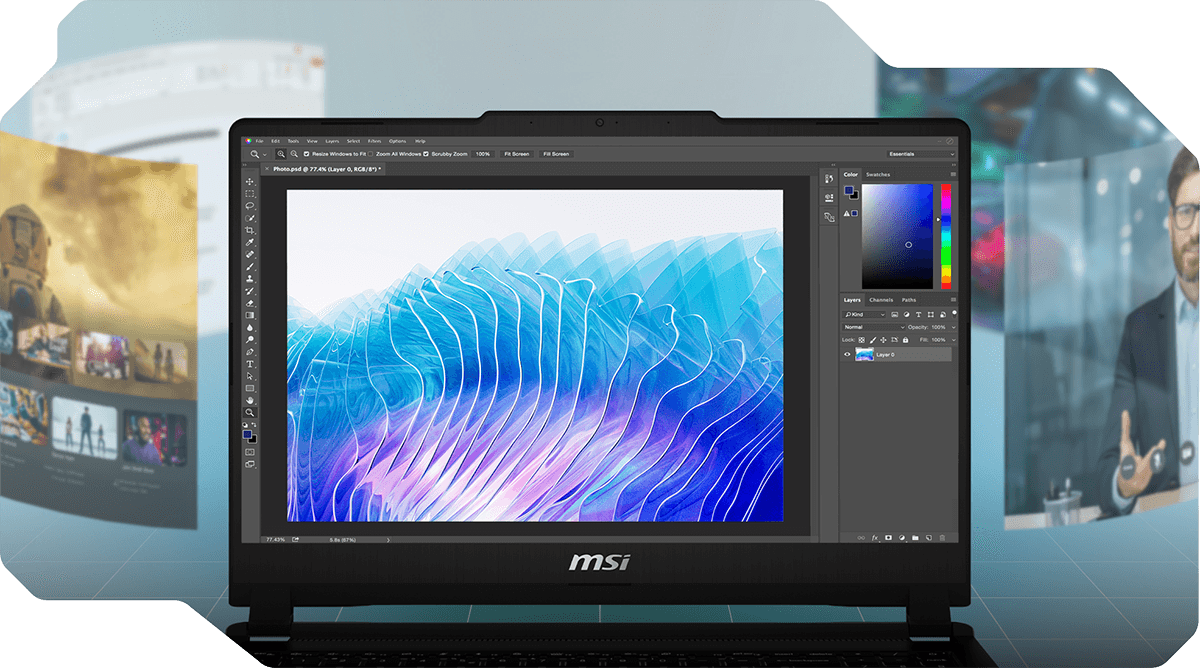Select the Eyedropper tool
Screen dimensions: 1200x668
250,242
